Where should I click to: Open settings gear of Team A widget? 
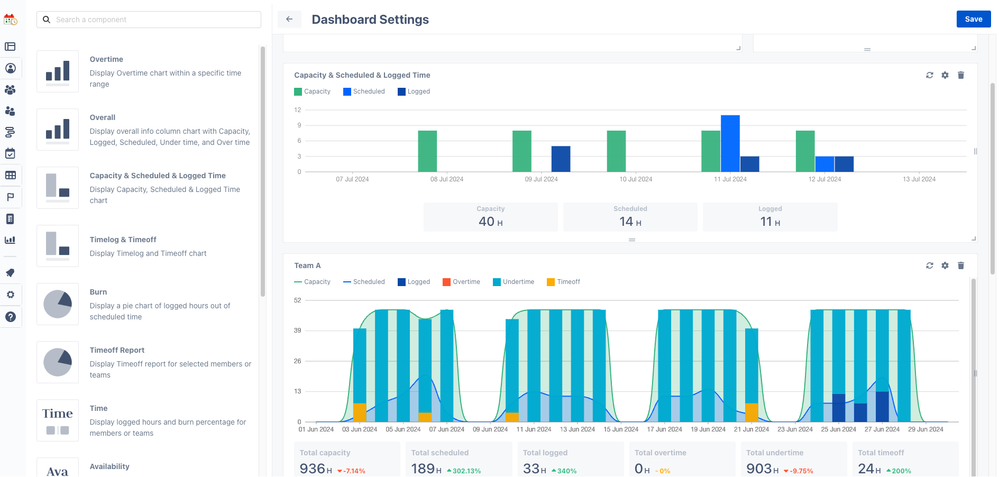pyautogui.click(x=945, y=265)
